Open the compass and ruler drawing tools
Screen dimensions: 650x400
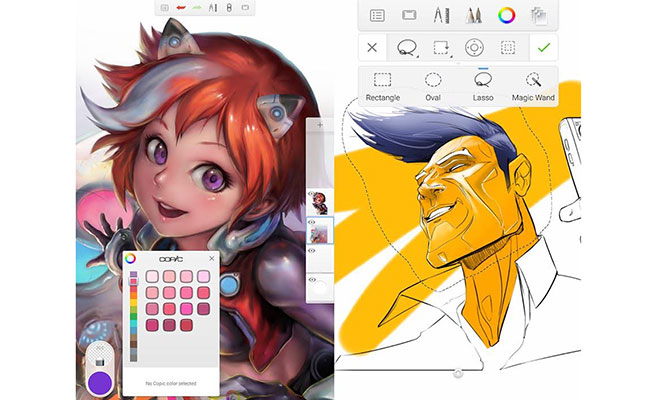pos(441,15)
